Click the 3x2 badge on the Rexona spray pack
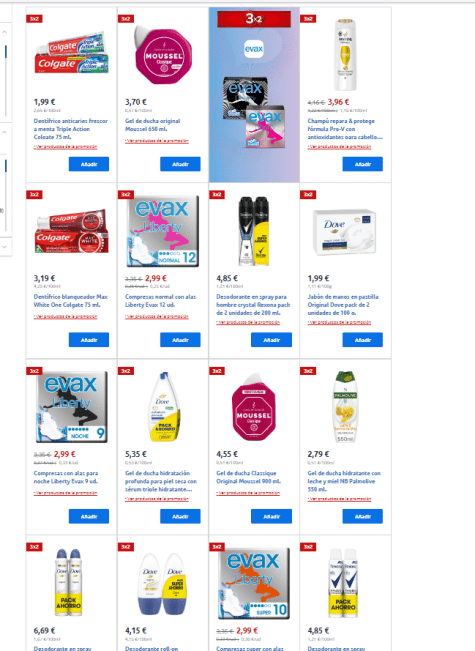The width and height of the screenshot is (475, 651). (217, 194)
